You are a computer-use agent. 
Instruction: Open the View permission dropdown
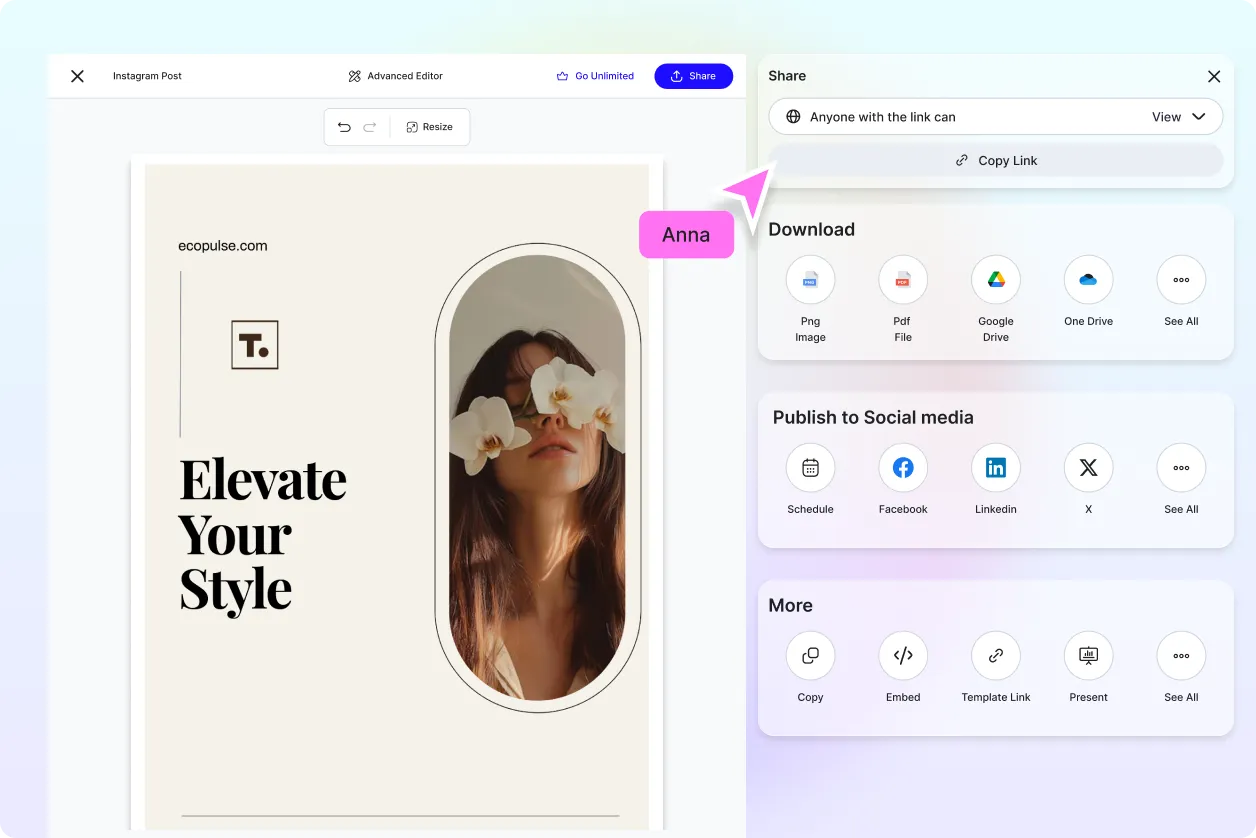click(1180, 117)
